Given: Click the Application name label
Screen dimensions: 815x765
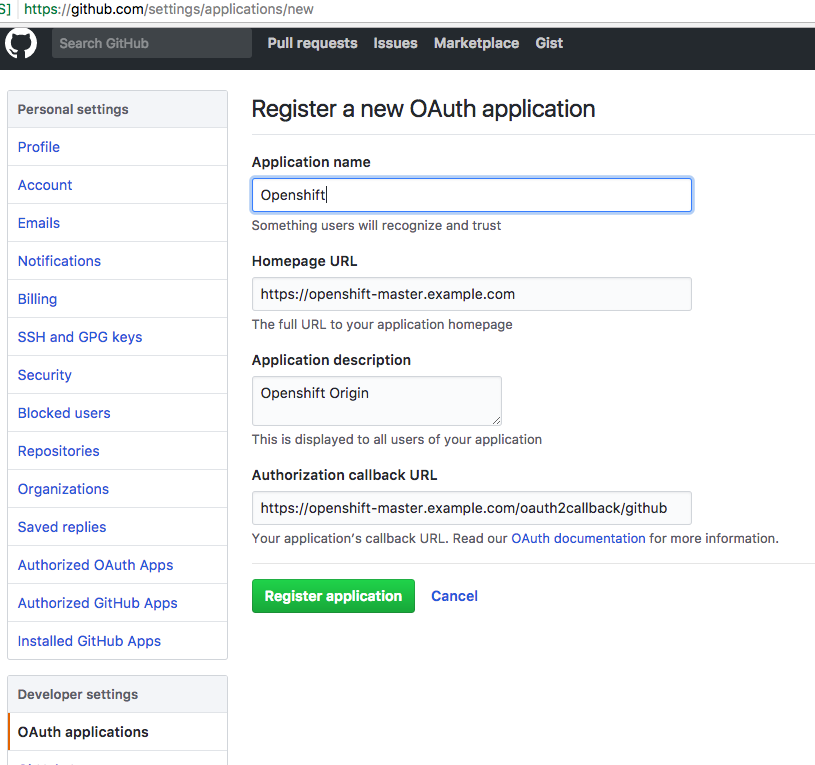Looking at the screenshot, I should pyautogui.click(x=311, y=162).
